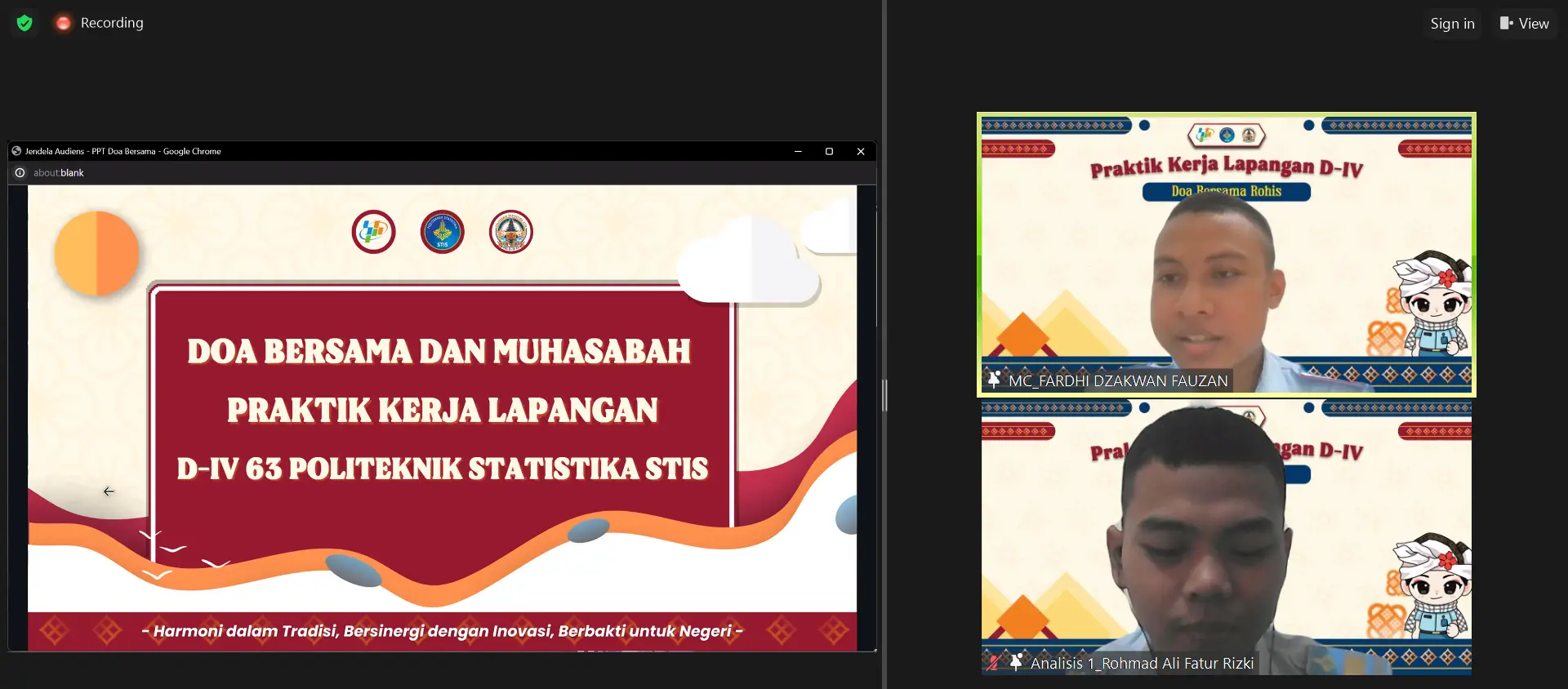Click the divider handle between share and videos
This screenshot has width=1568, height=689.
click(x=884, y=396)
